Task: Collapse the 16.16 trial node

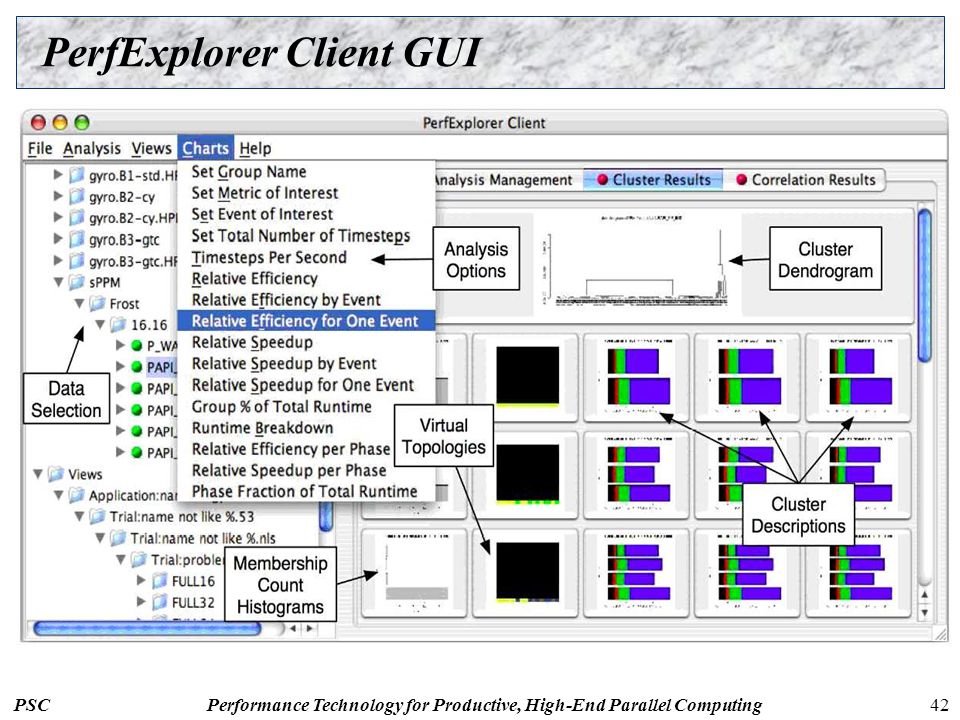Action: pos(100,324)
